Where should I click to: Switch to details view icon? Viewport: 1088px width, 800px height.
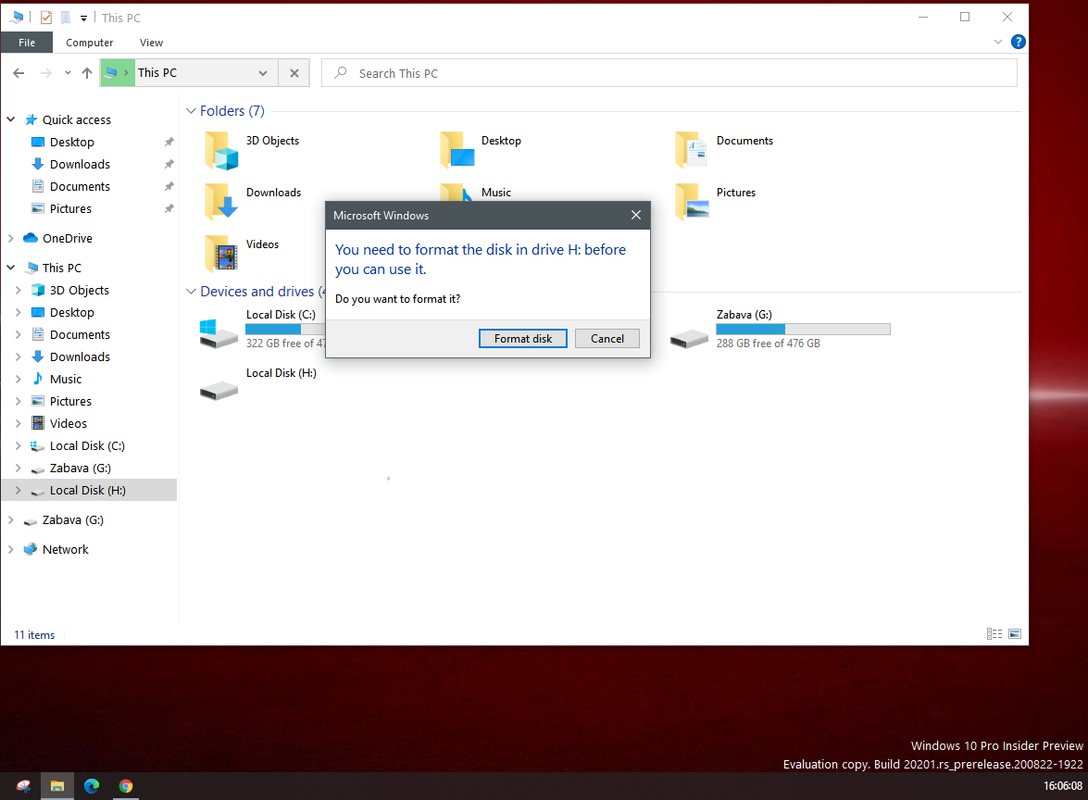pos(994,633)
